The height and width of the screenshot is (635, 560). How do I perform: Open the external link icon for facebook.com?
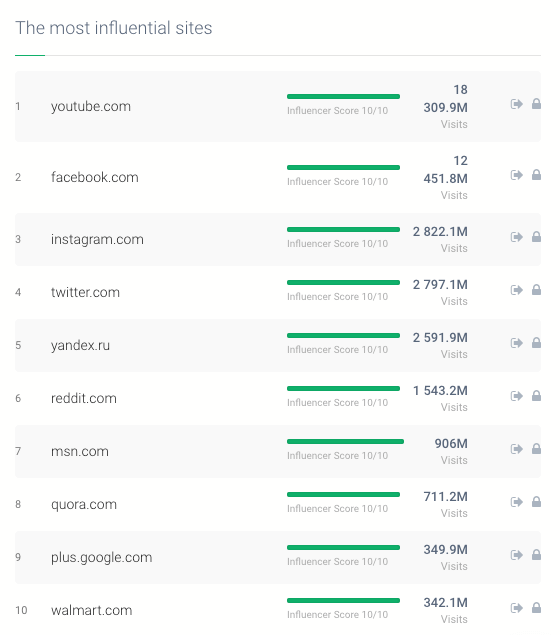tap(516, 175)
